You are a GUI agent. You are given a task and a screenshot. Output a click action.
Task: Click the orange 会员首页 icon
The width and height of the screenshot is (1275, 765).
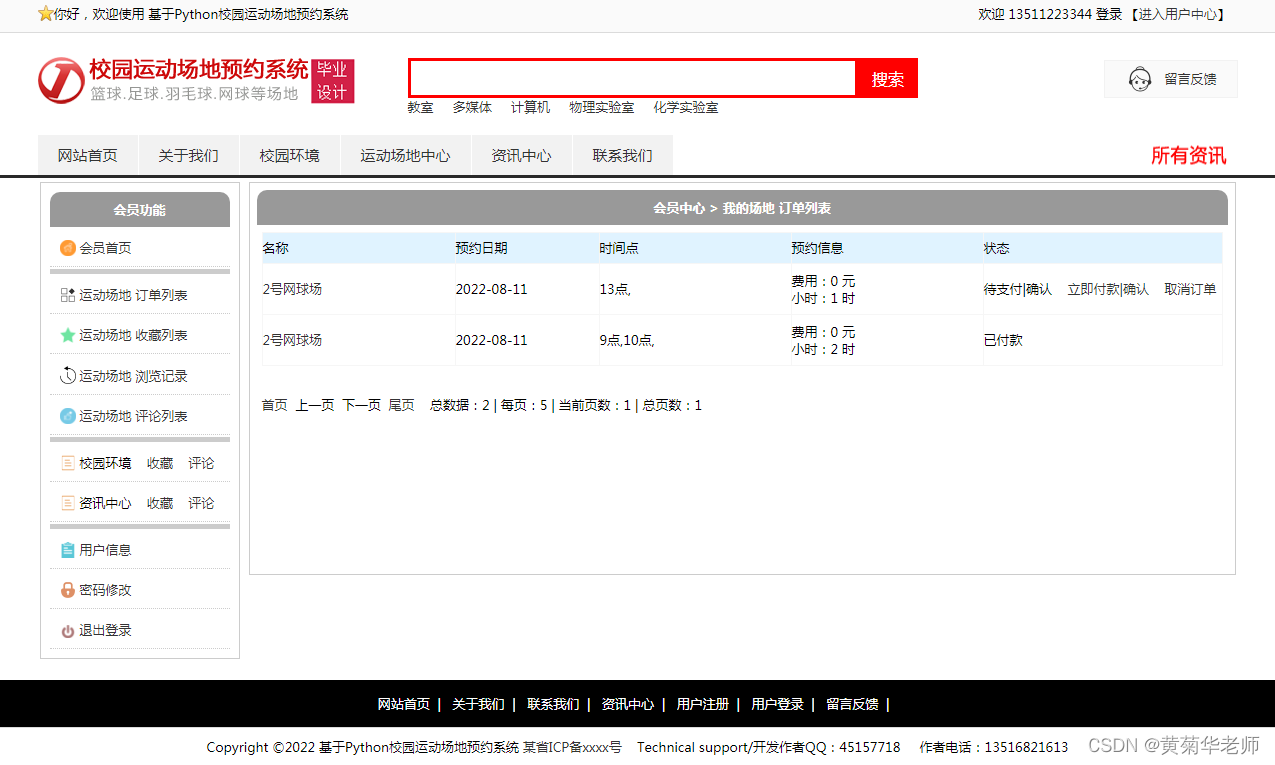68,248
